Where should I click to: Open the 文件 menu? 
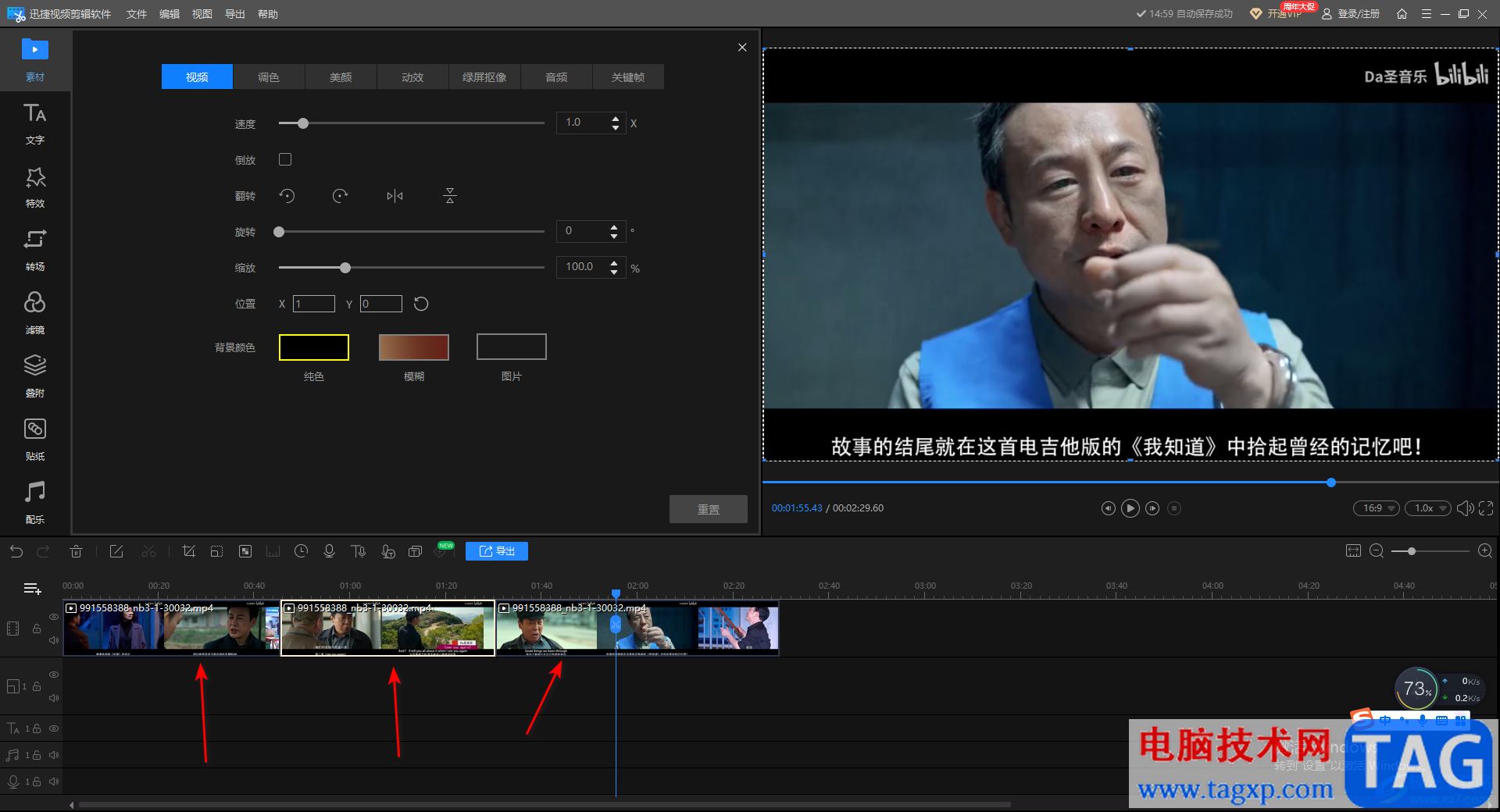coord(137,14)
